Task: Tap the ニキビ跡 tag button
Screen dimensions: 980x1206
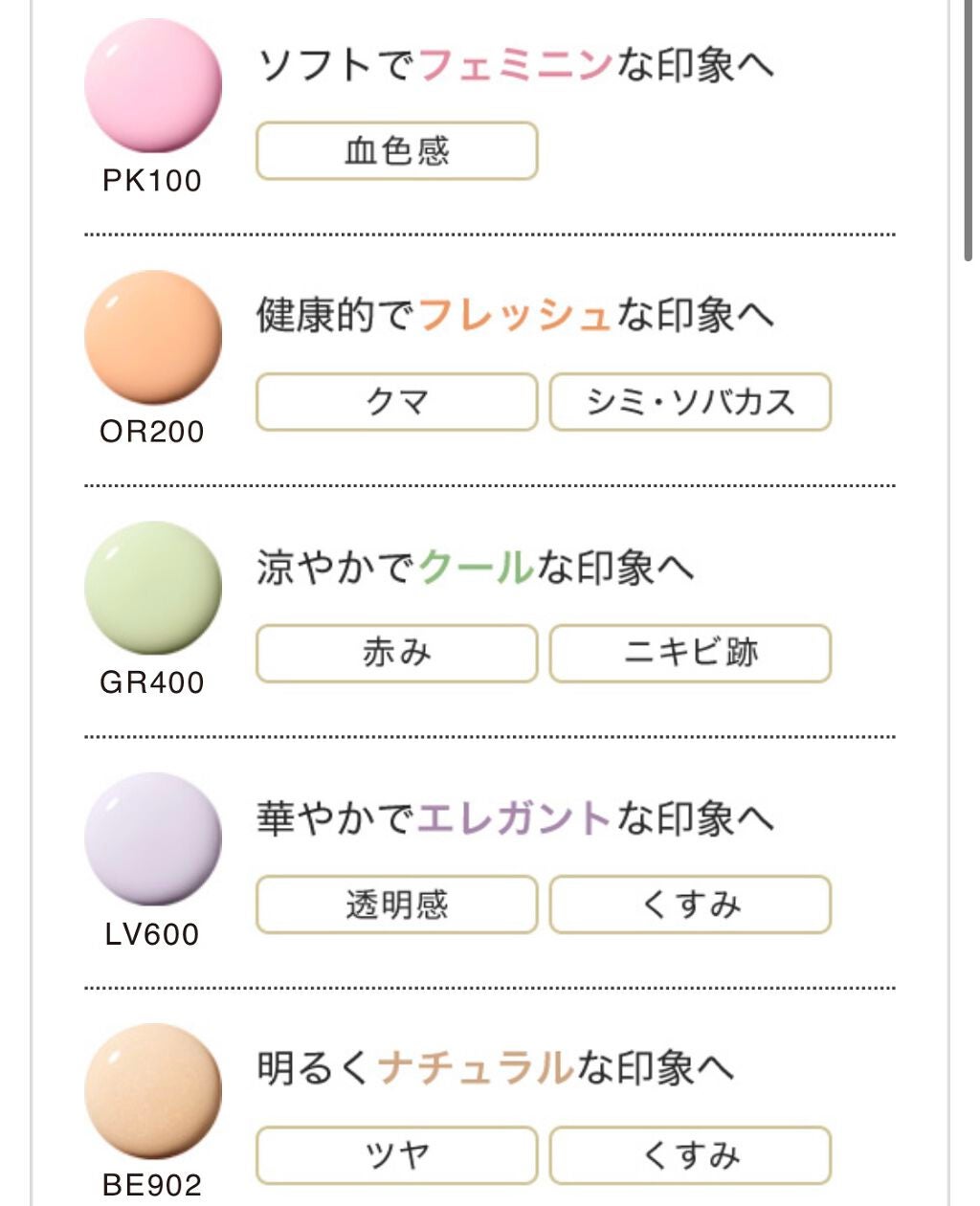Action: [x=690, y=654]
